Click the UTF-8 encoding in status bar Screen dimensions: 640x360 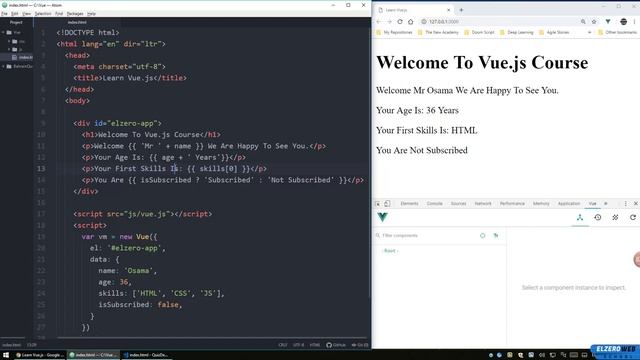coord(298,345)
